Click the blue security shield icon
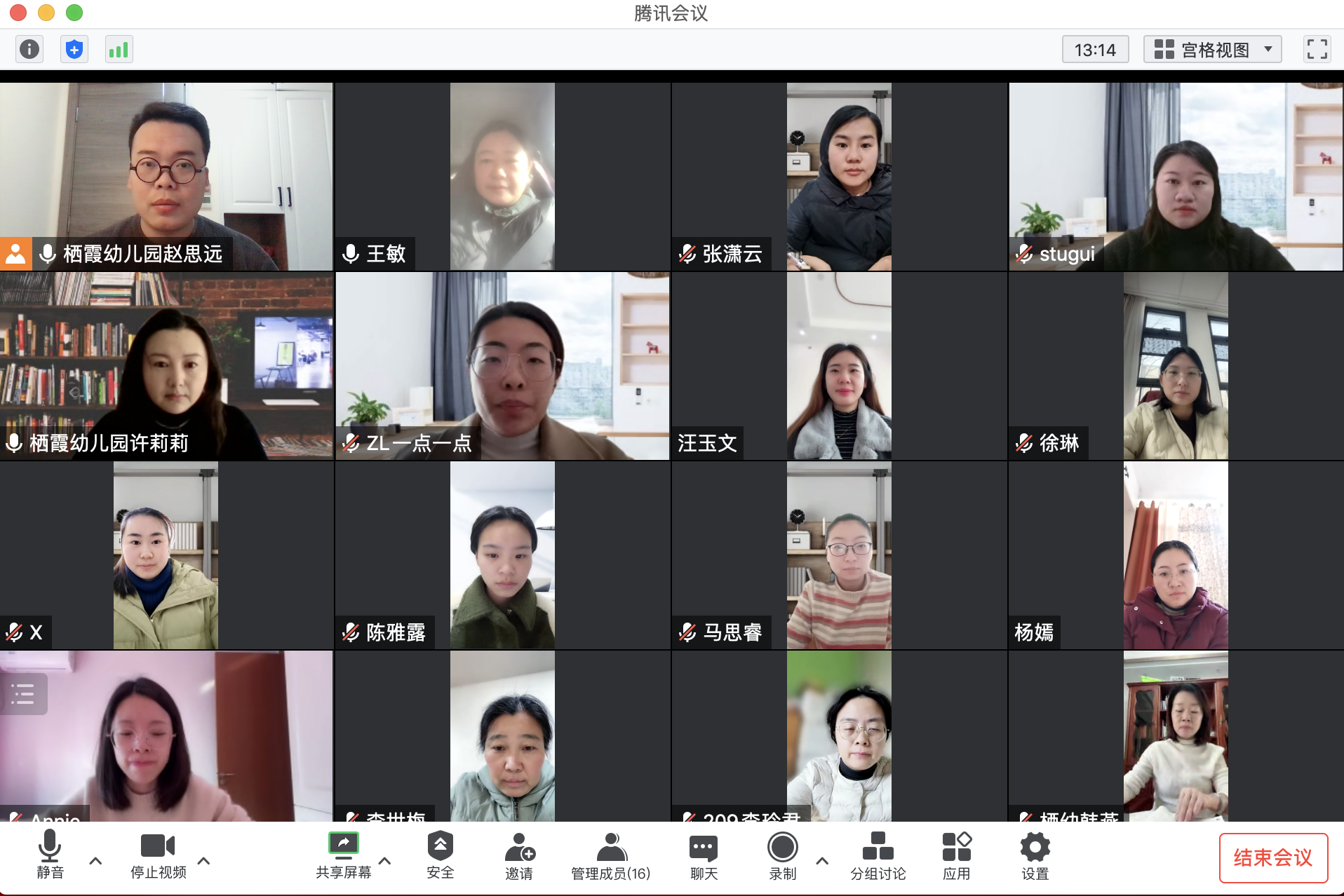 74,50
